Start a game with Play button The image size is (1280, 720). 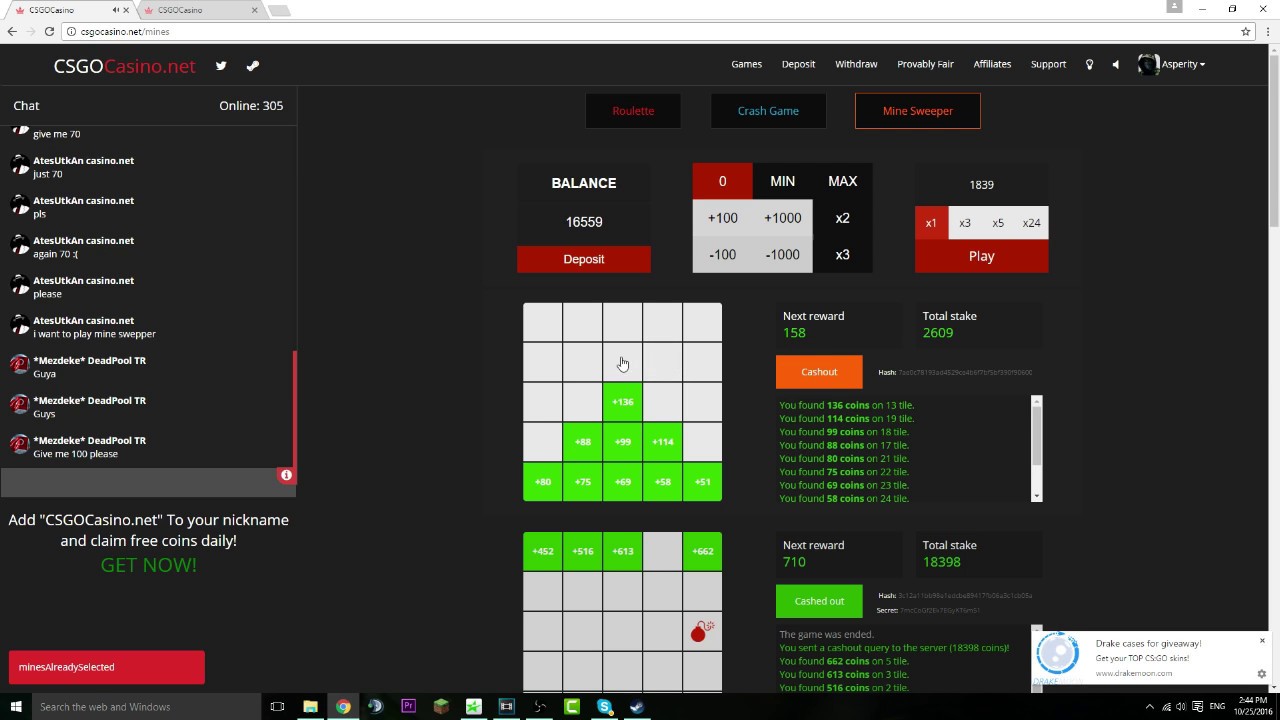coord(981,256)
